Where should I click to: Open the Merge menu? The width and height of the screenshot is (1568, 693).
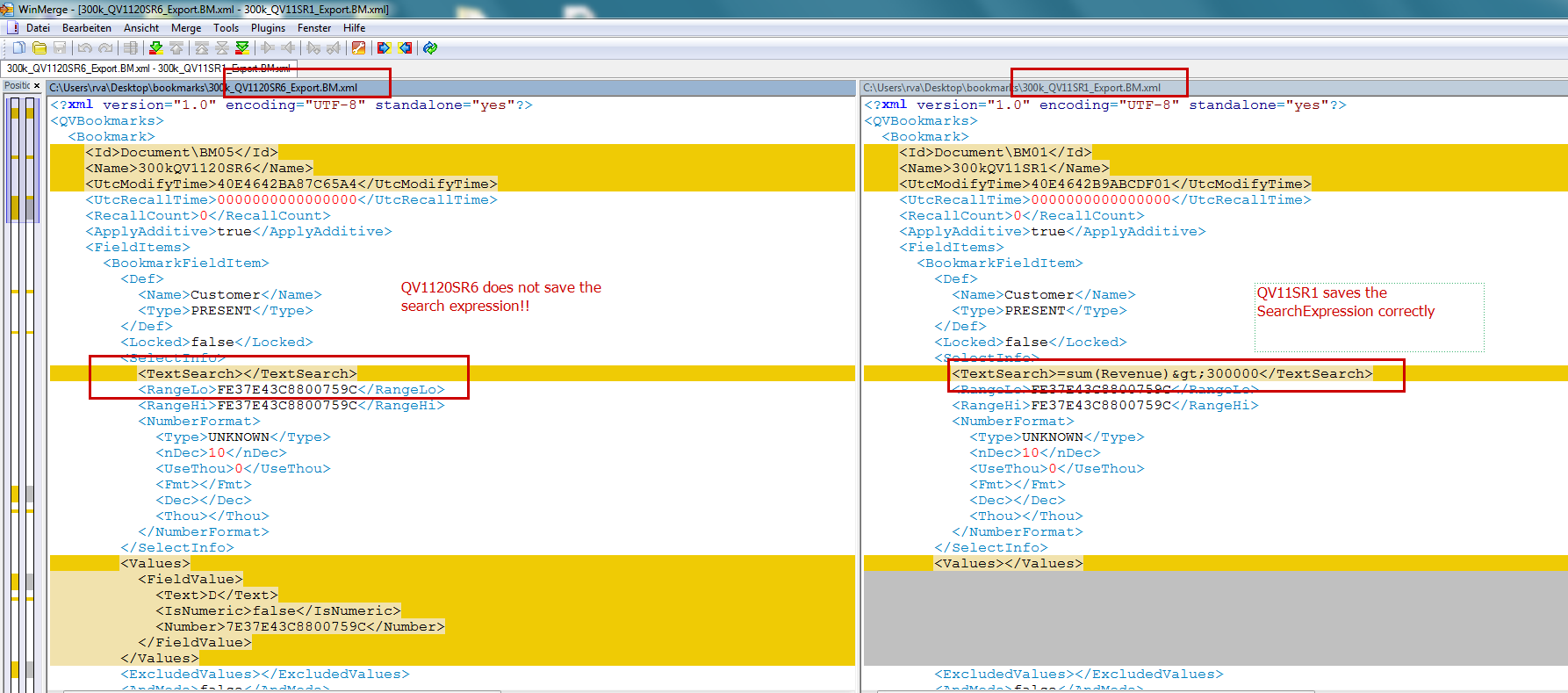coord(186,28)
